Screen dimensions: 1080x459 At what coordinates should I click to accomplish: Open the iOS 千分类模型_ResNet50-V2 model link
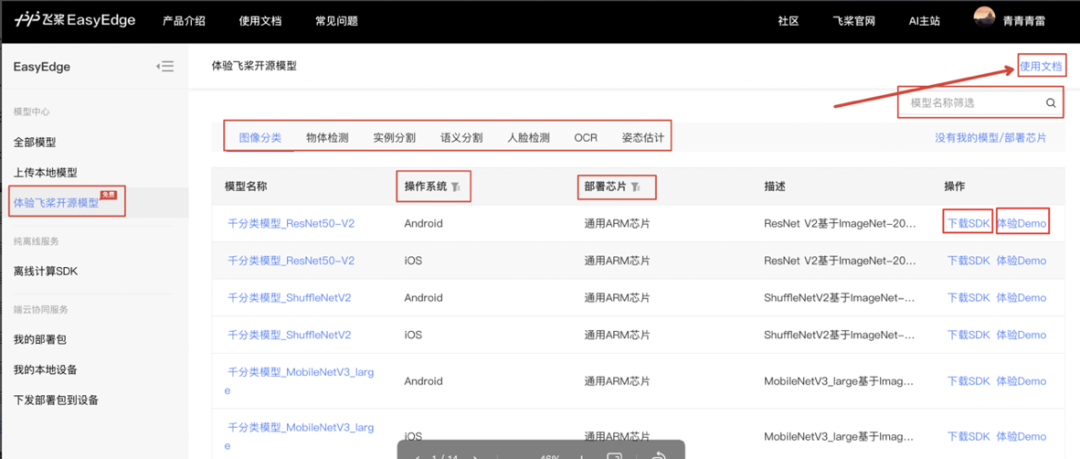[x=291, y=261]
